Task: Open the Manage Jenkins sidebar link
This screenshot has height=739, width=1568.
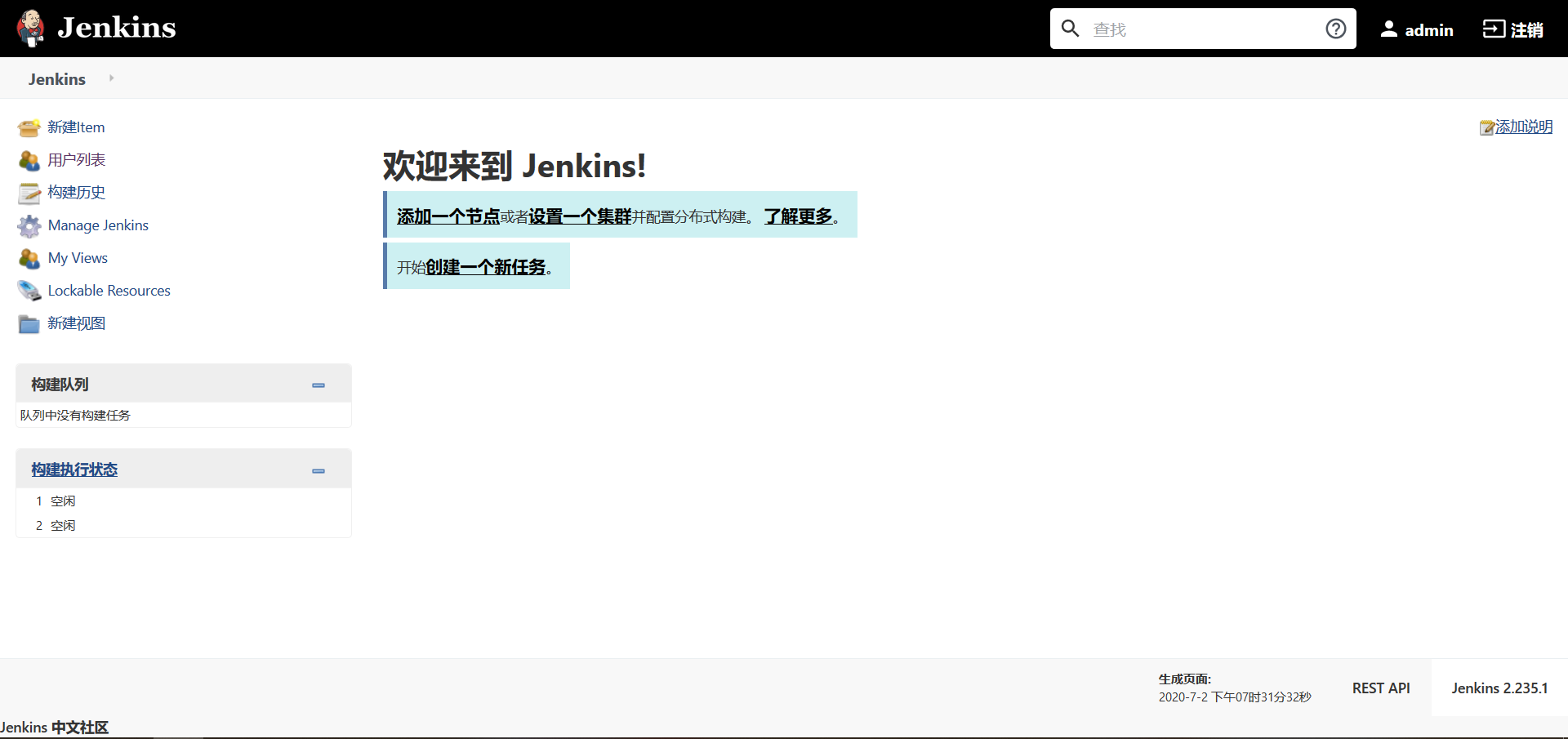Action: tap(98, 225)
